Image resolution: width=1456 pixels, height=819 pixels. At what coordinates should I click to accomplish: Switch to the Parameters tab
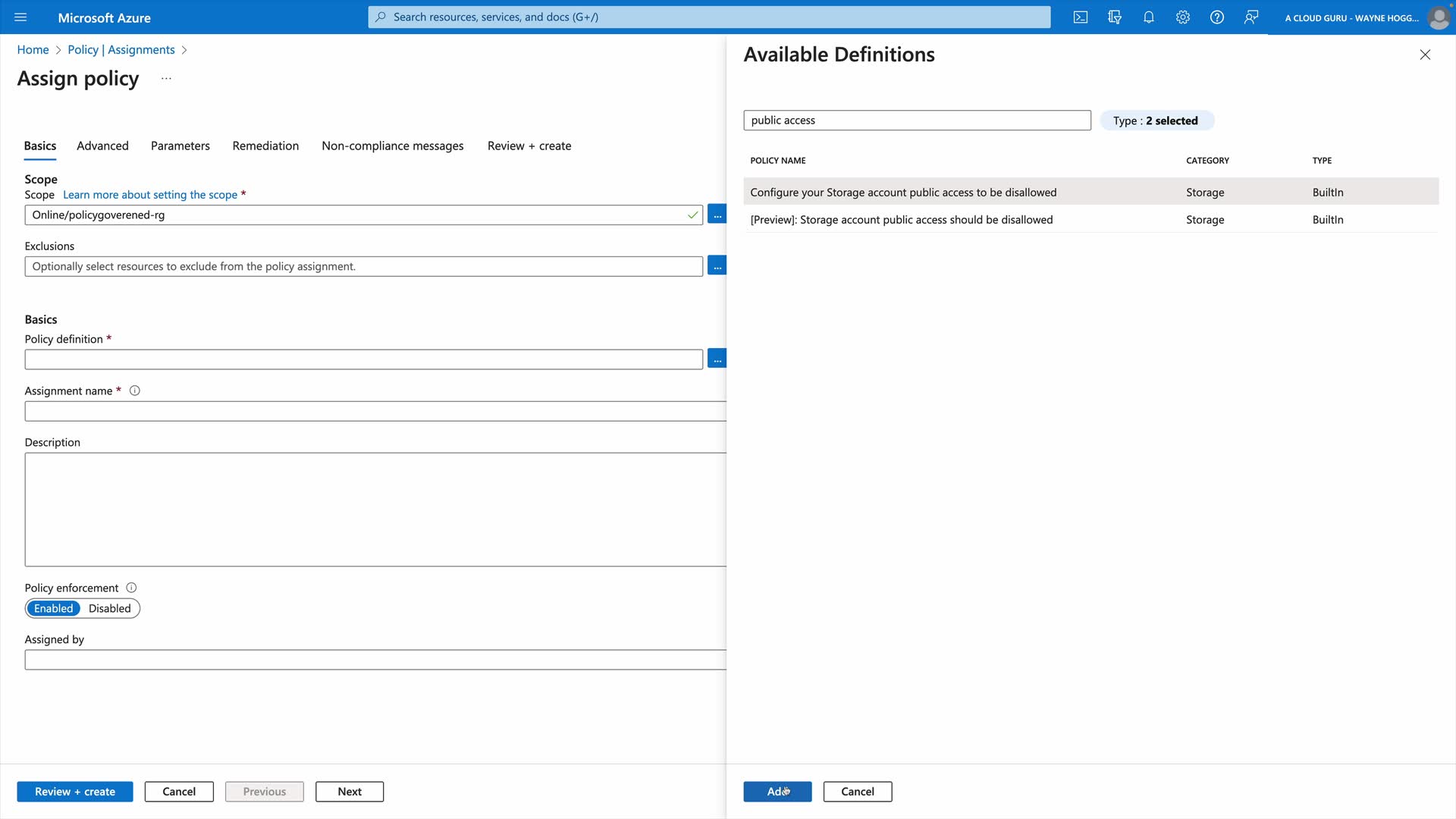click(x=180, y=146)
